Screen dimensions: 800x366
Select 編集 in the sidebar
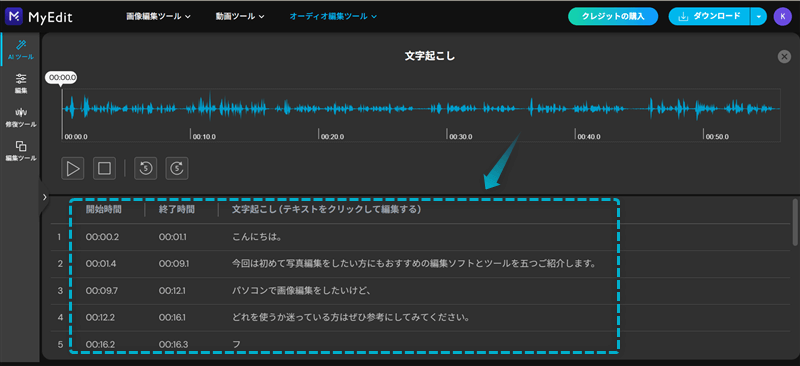coord(21,84)
